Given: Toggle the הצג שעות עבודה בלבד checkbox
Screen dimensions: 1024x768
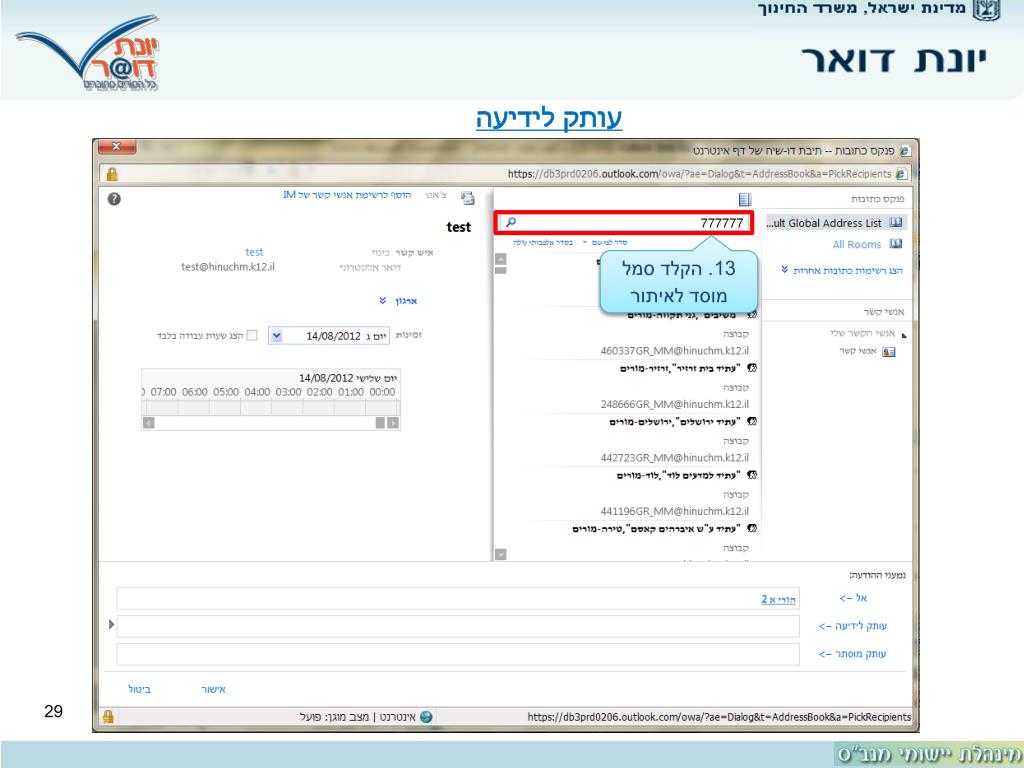Looking at the screenshot, I should (x=252, y=335).
